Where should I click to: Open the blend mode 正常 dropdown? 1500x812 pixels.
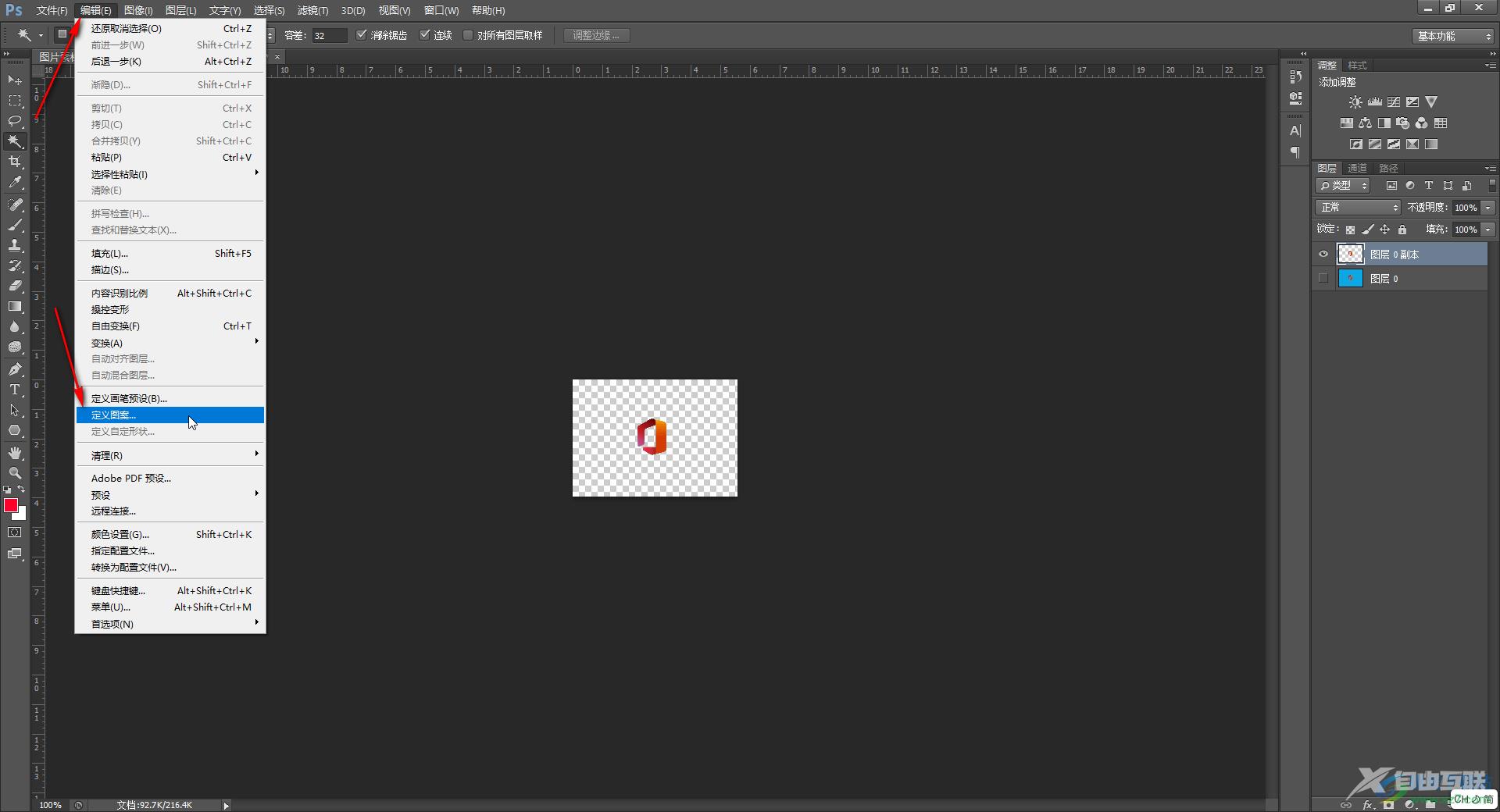tap(1359, 208)
